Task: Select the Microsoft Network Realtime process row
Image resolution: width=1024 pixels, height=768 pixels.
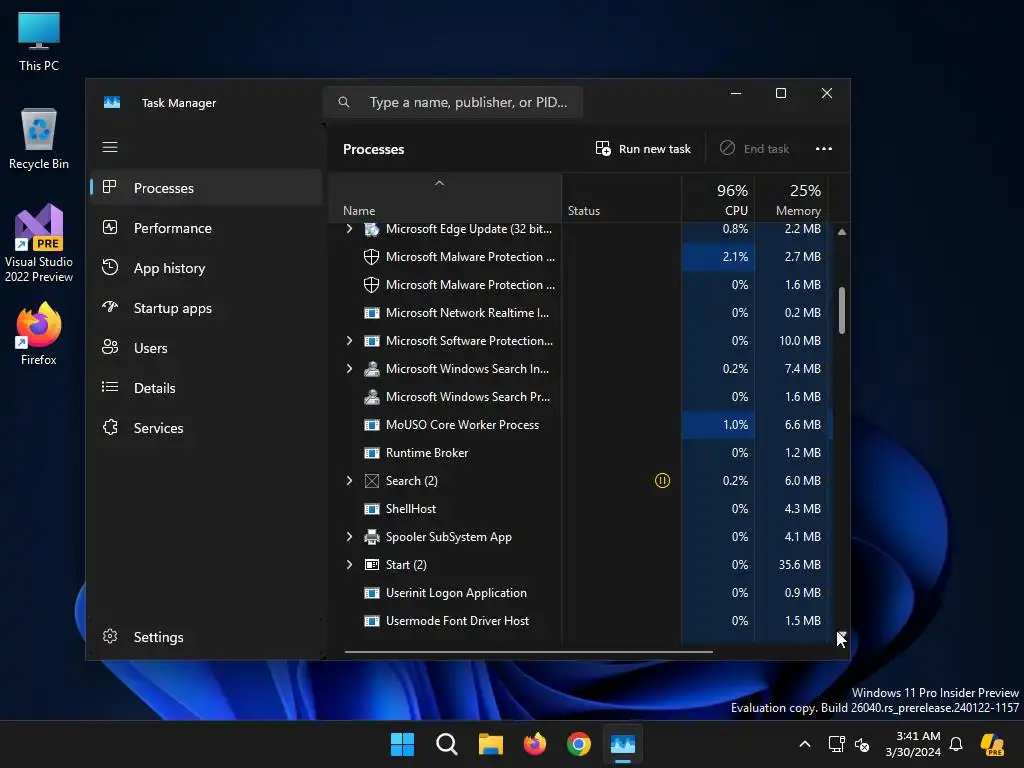Action: 581,313
